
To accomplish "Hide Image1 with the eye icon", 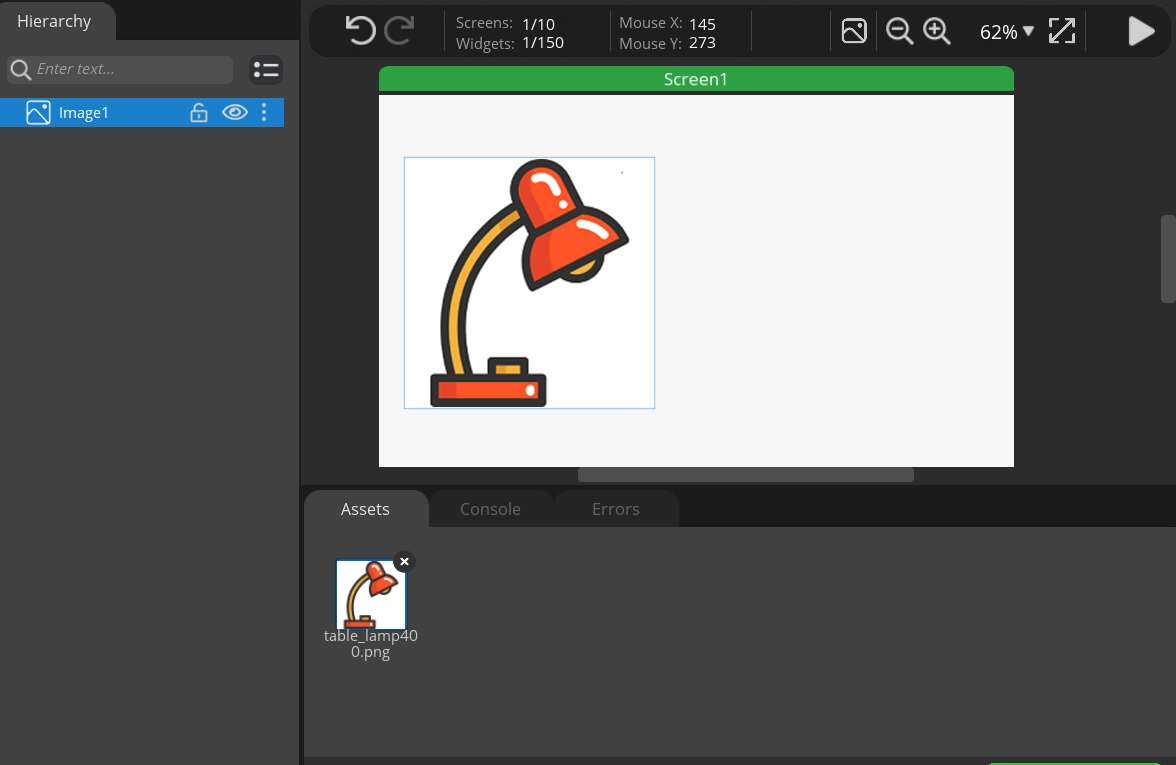I will [x=234, y=113].
